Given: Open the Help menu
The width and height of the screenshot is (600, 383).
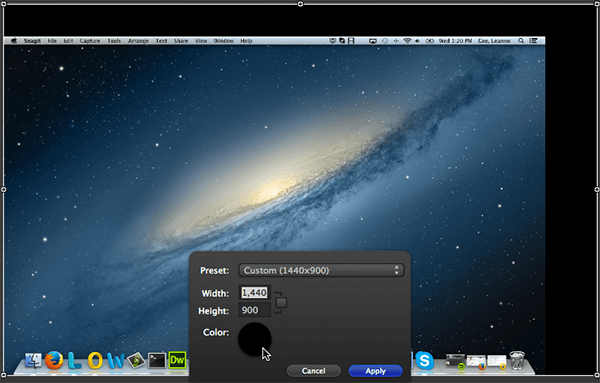Looking at the screenshot, I should [246, 41].
